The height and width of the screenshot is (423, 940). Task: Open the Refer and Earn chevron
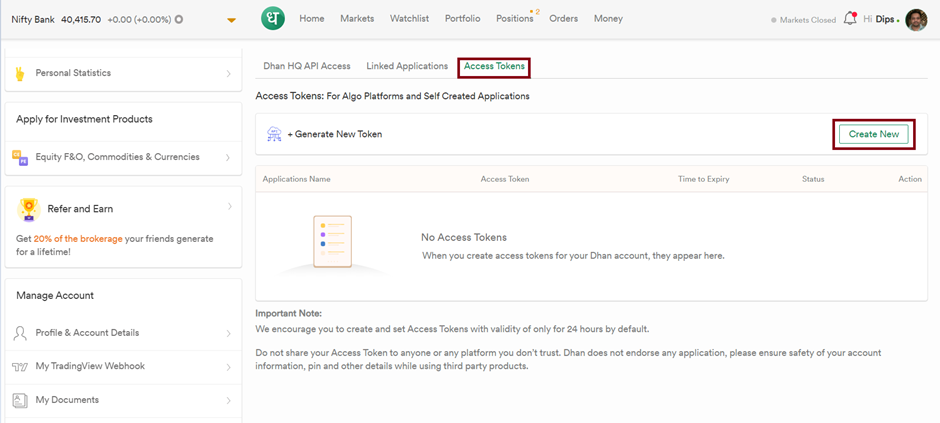[x=228, y=207]
